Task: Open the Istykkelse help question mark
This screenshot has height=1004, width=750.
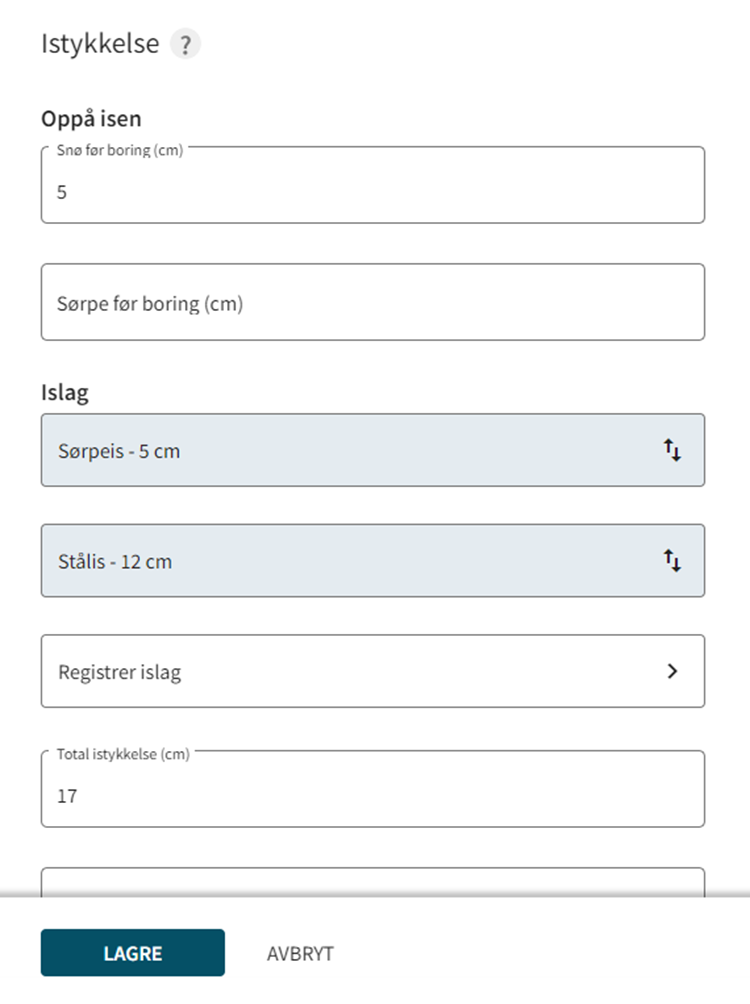Action: tap(185, 44)
